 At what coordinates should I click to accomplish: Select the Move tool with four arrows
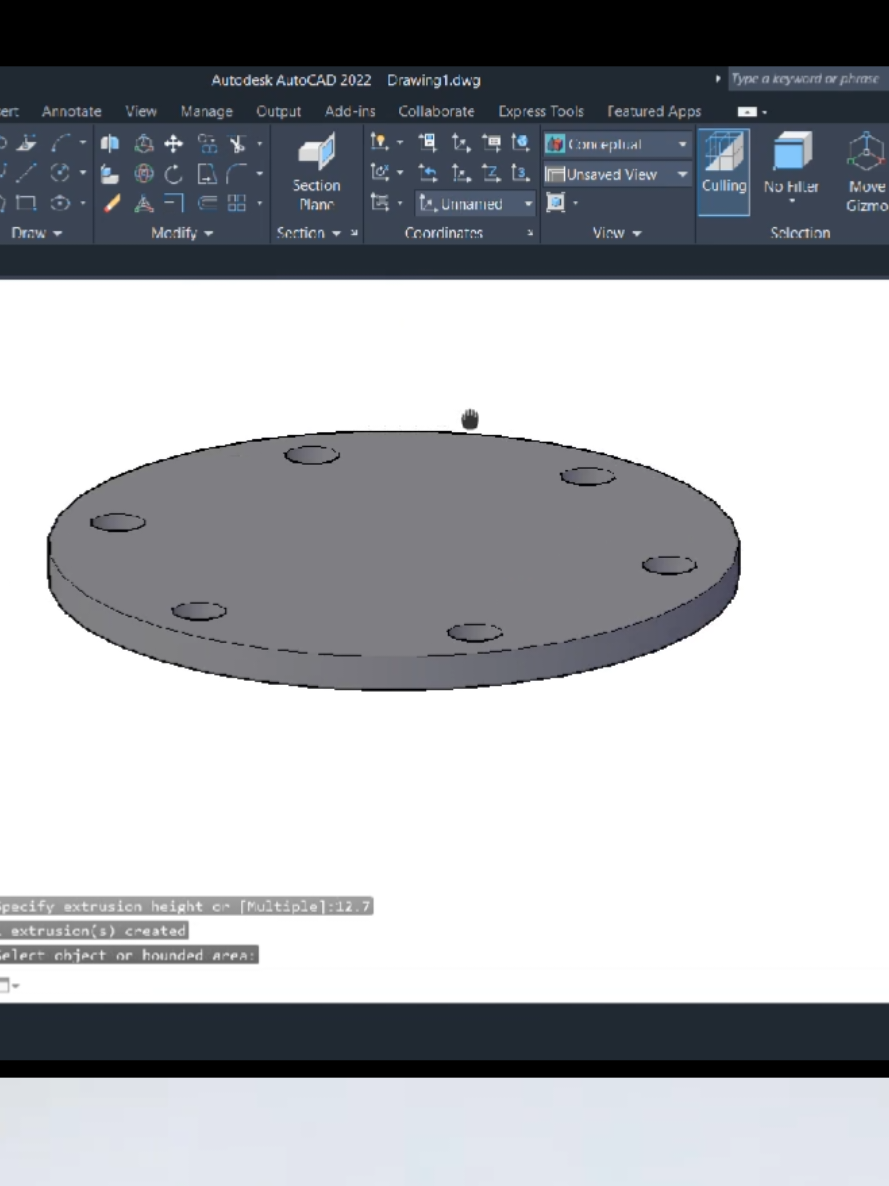click(173, 144)
